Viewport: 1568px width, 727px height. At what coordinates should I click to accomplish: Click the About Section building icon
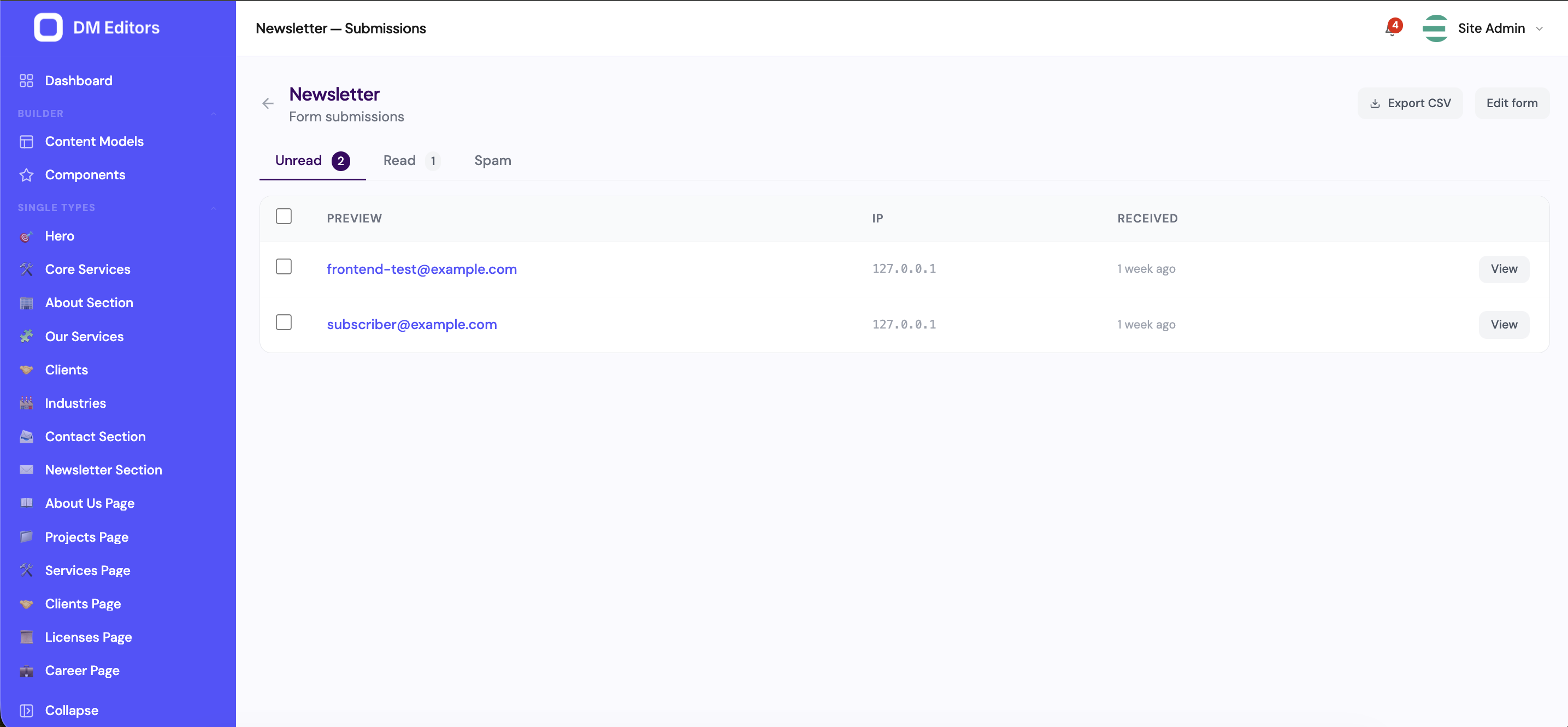point(26,303)
